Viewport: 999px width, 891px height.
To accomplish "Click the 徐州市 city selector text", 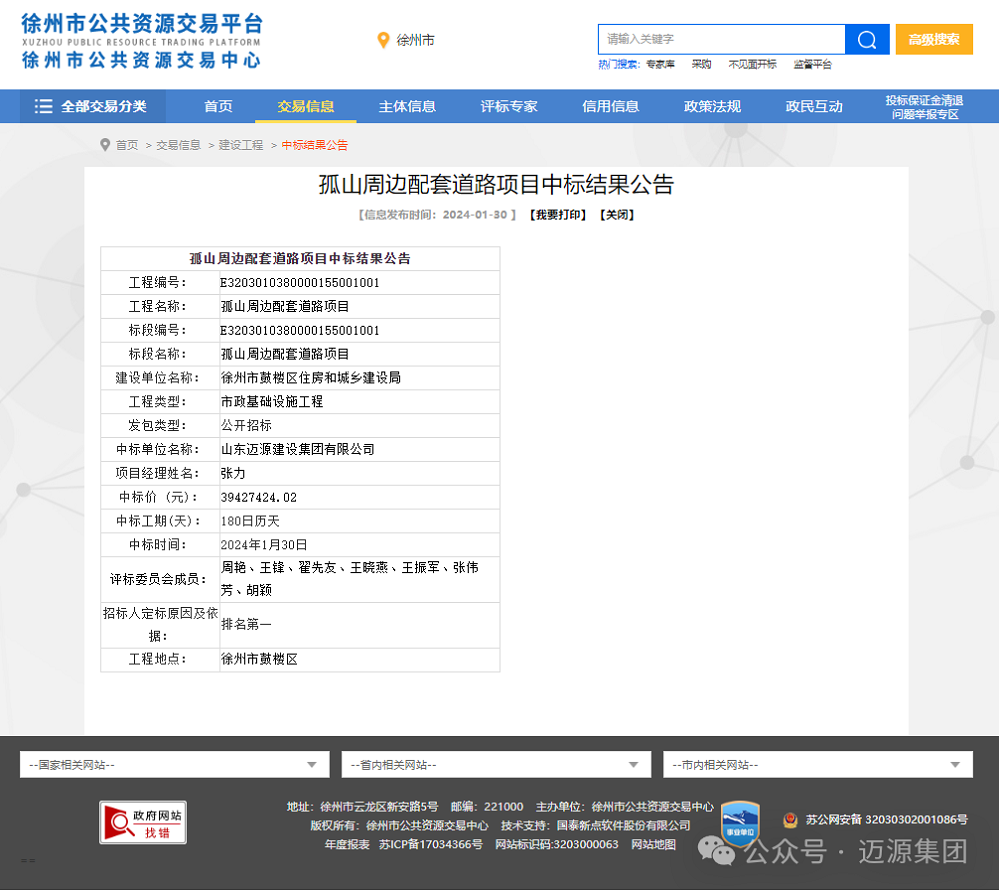I will pos(415,40).
